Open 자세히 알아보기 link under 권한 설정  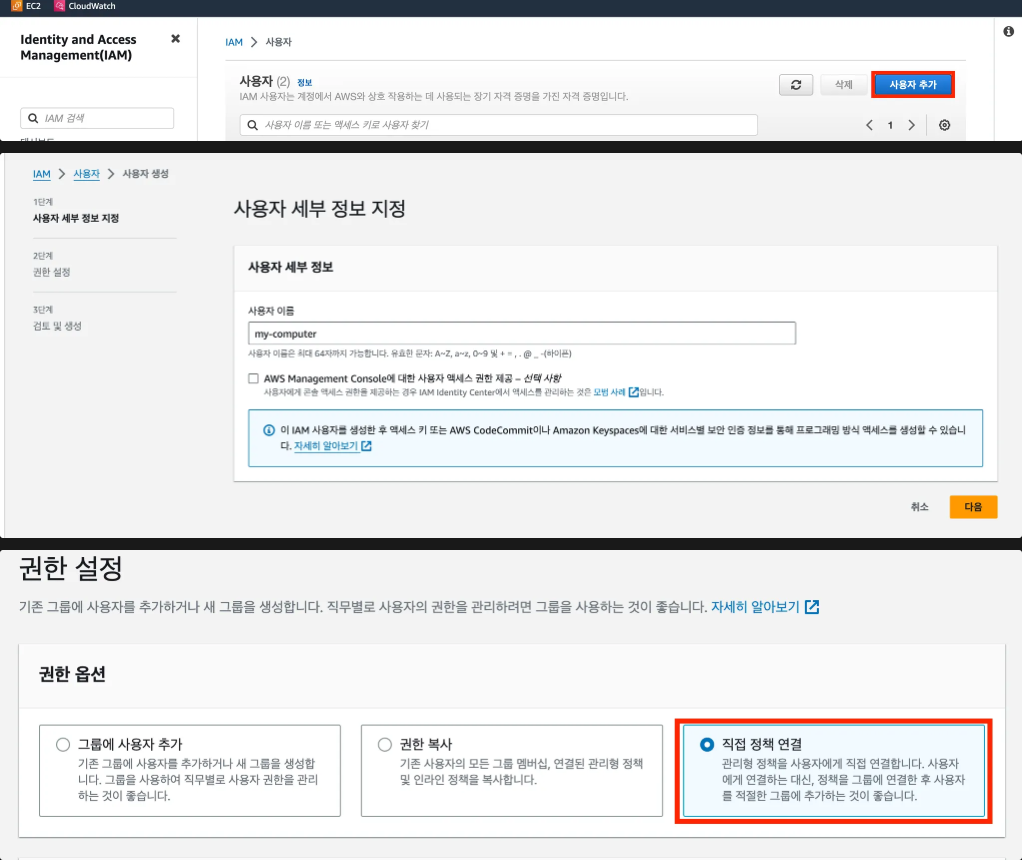(x=755, y=607)
